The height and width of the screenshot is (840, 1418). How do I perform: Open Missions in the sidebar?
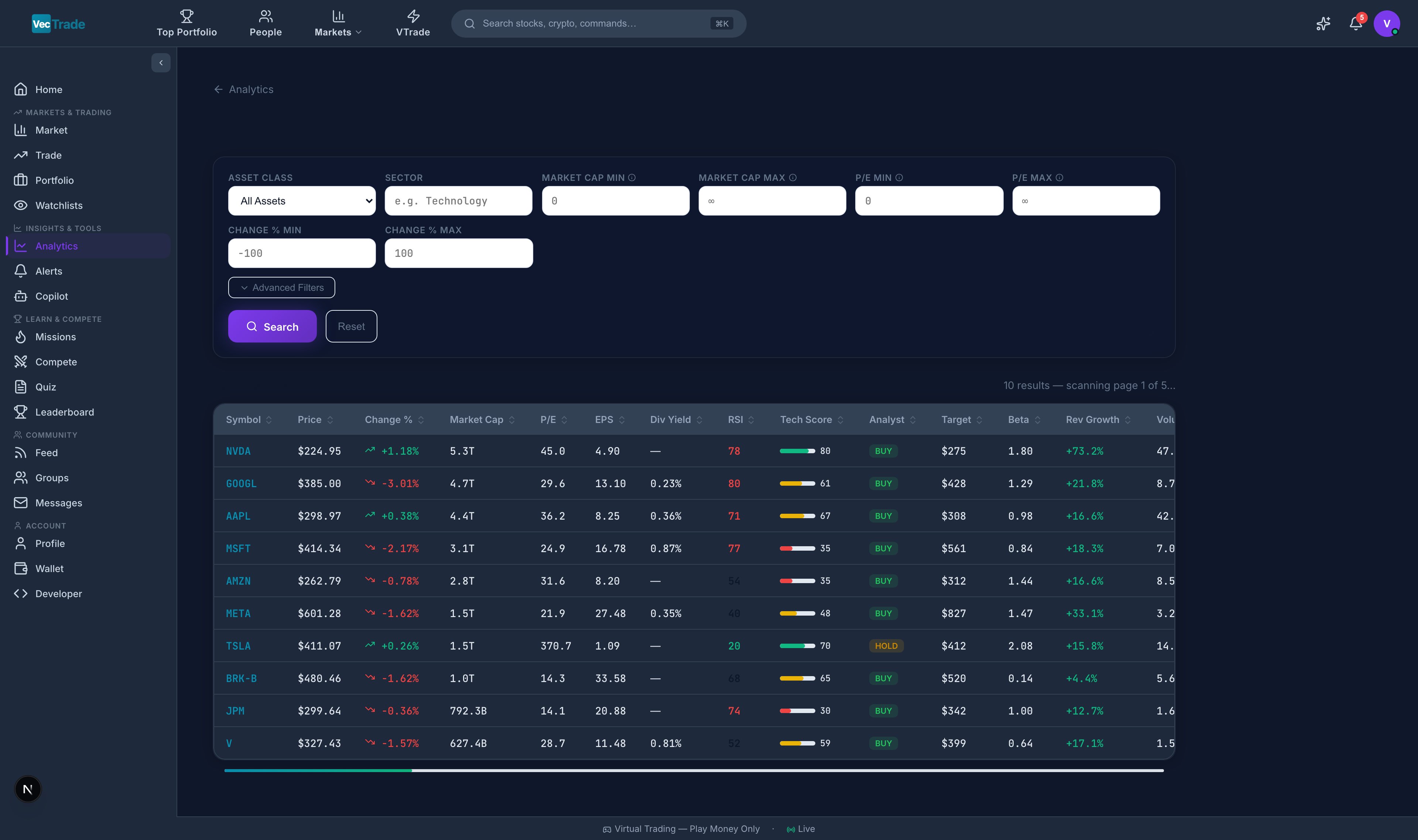88,337
